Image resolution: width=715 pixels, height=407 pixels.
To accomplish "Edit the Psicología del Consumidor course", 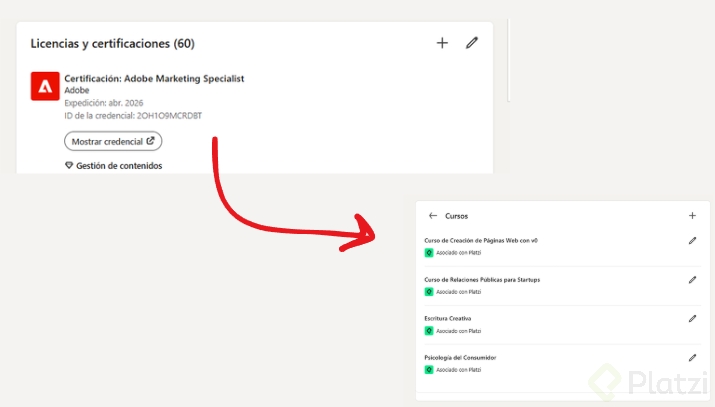I will pos(692,358).
